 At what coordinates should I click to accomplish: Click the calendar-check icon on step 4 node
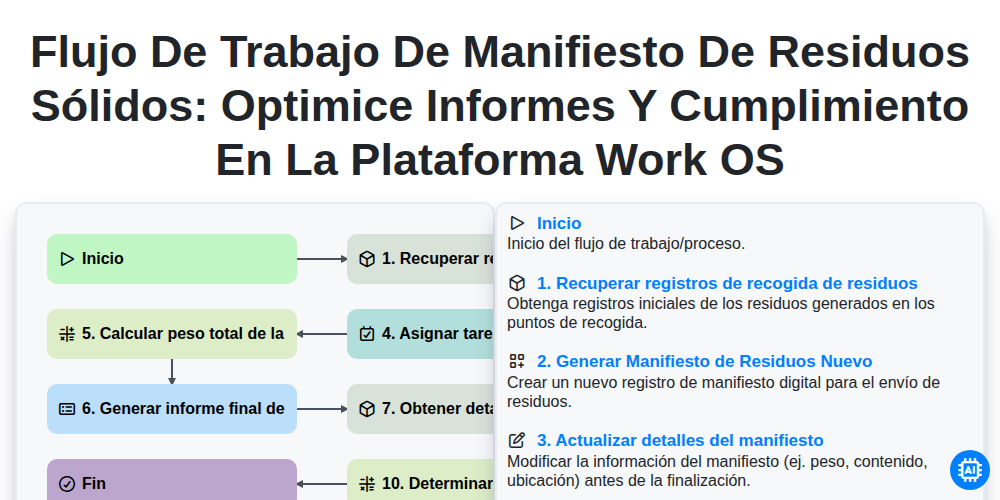(x=367, y=334)
